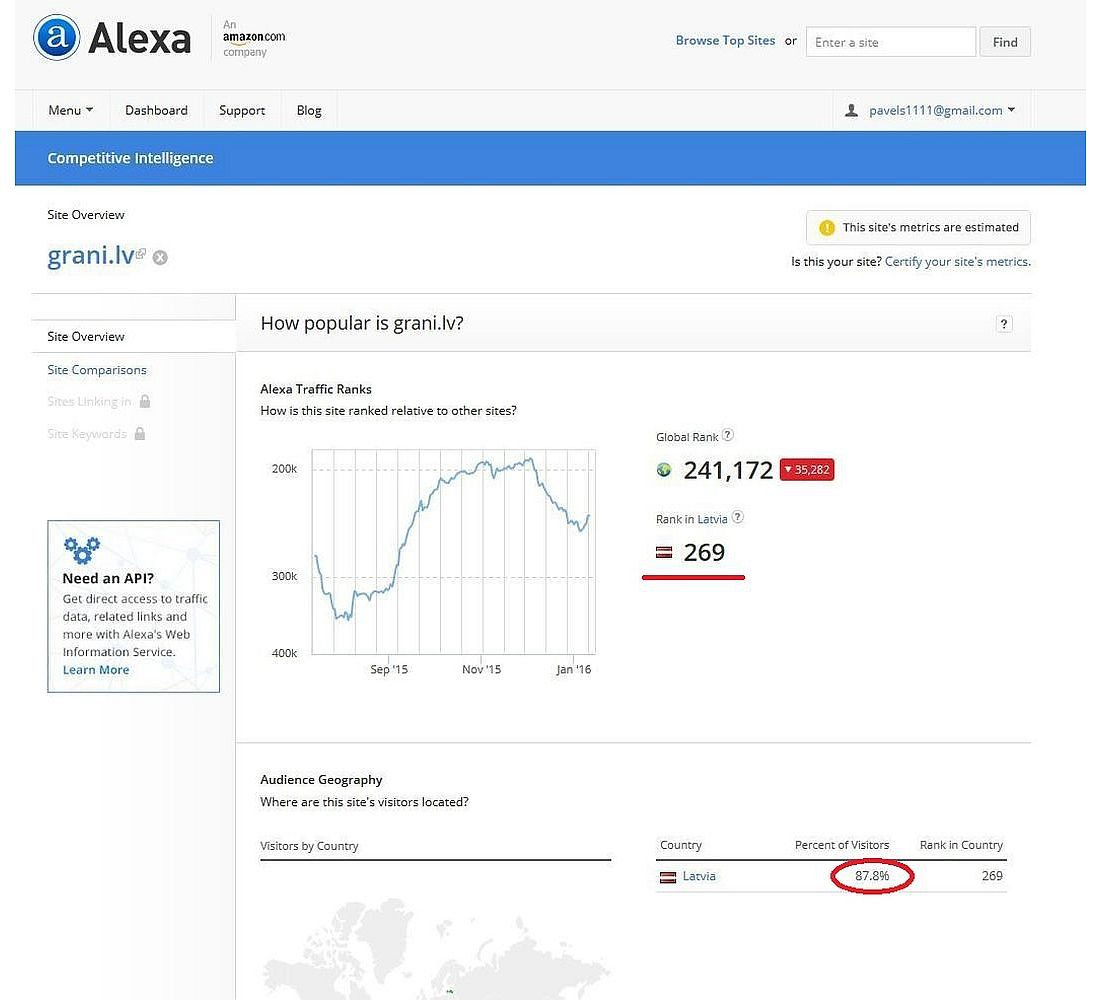Screen dimensions: 1100x1000
Task: Click the Latvia link in the country table
Action: tap(699, 876)
